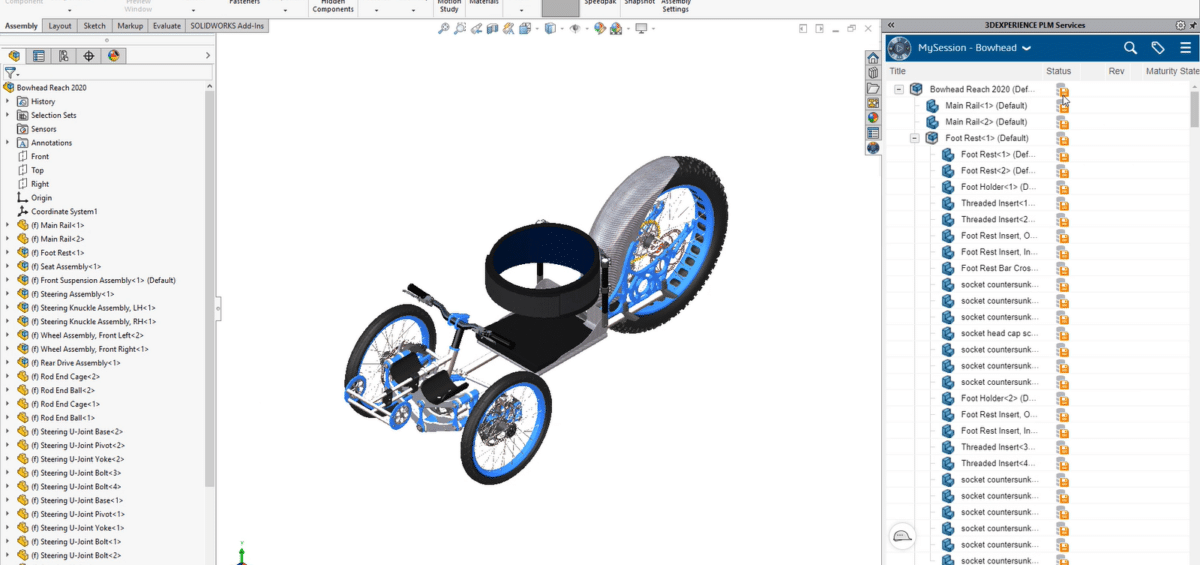1200x565 pixels.
Task: Pin the 3DEXPERIENCE PLM Services panel
Action: click(1193, 25)
